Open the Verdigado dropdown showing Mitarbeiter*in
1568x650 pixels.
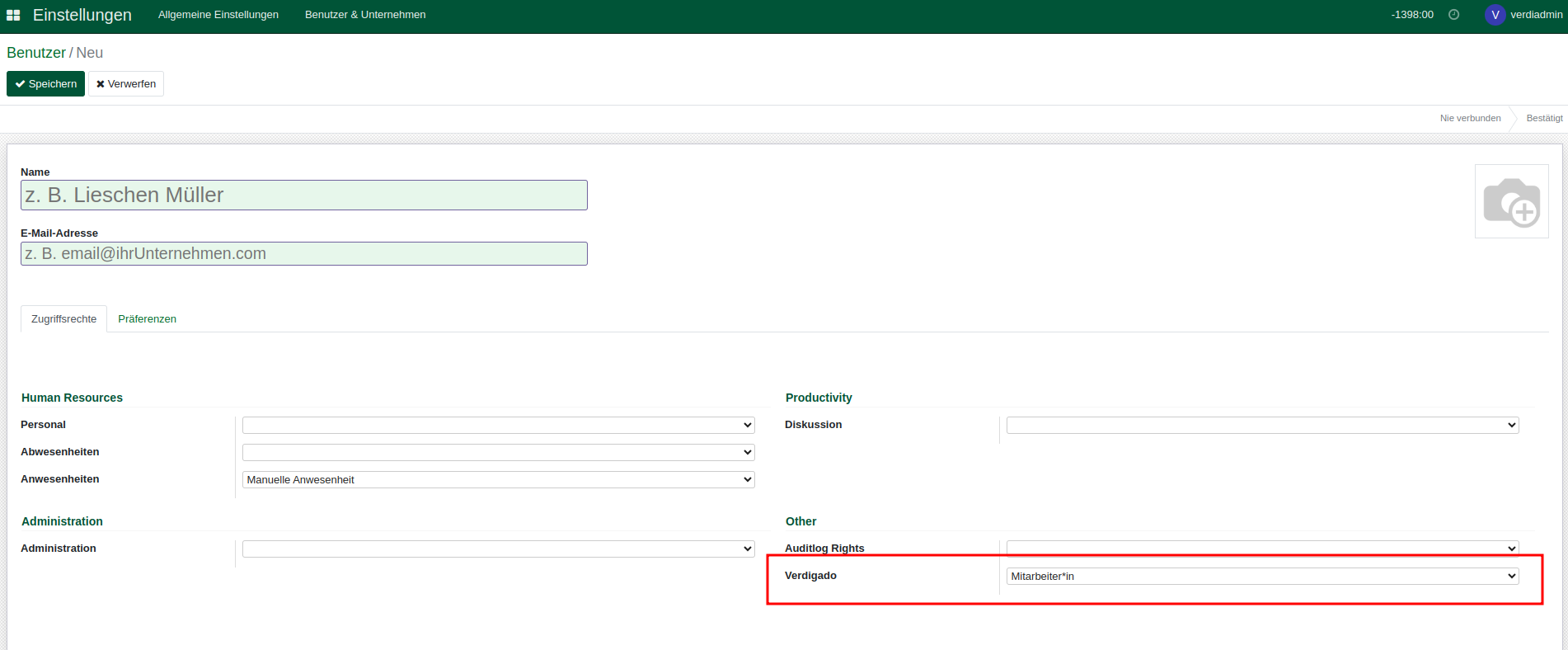click(1262, 576)
